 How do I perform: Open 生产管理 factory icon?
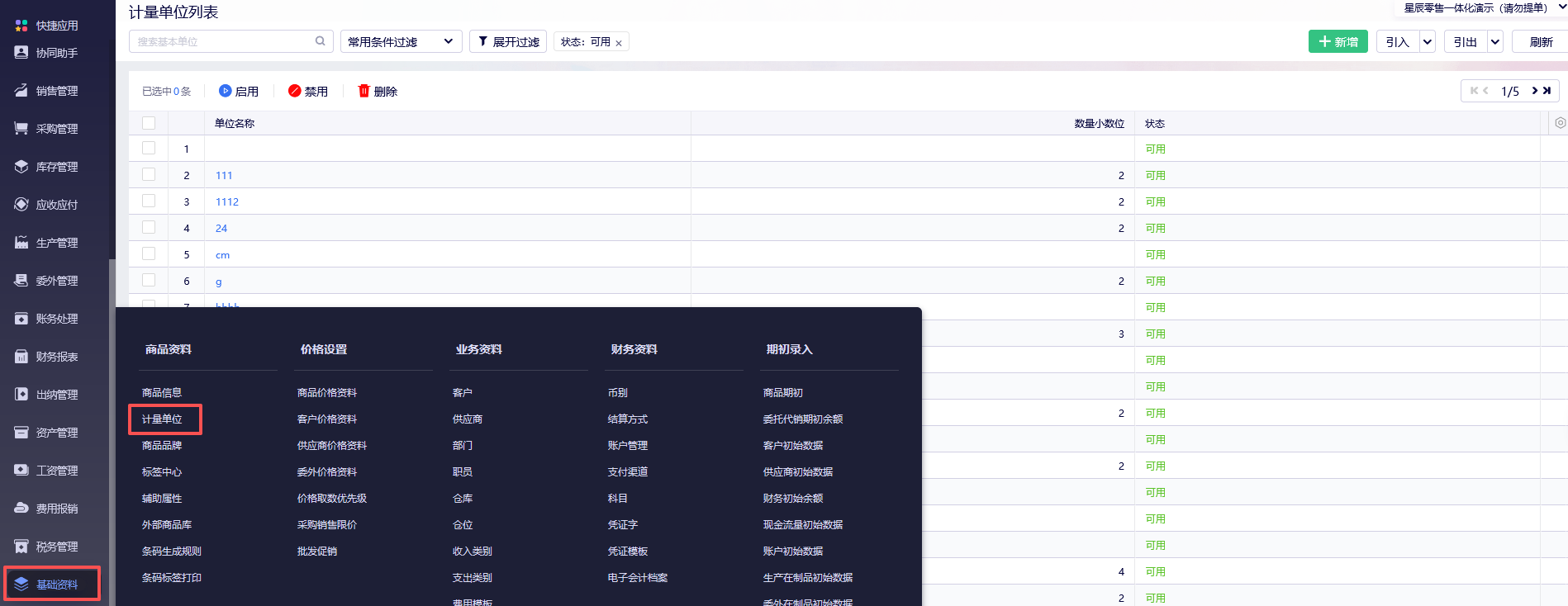click(21, 242)
